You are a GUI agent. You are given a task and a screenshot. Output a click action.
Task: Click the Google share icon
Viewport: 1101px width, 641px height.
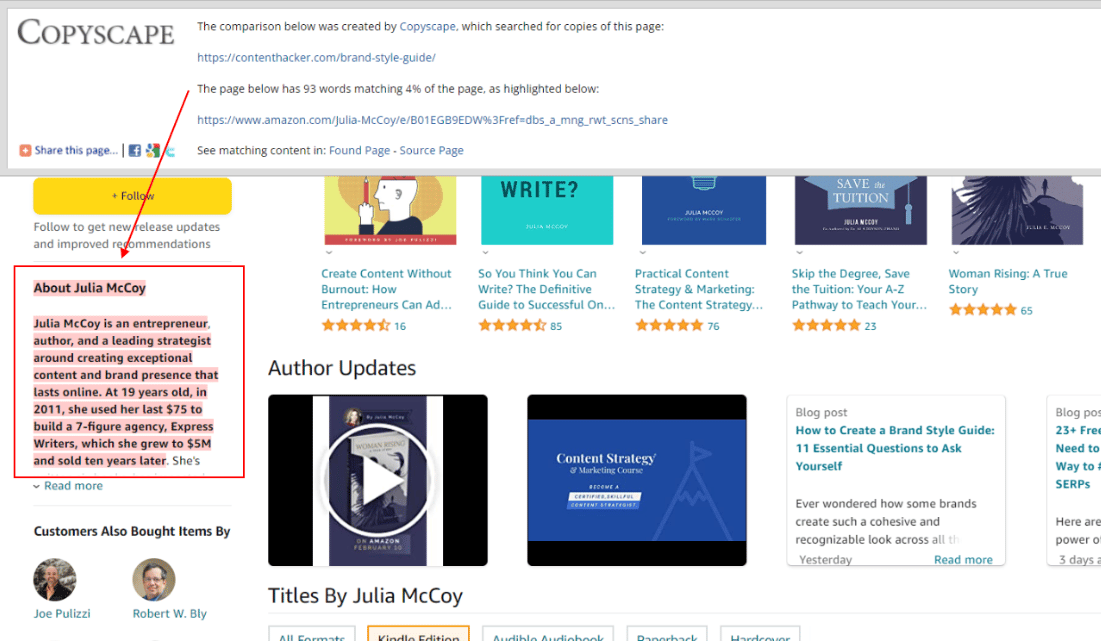pyautogui.click(x=152, y=150)
